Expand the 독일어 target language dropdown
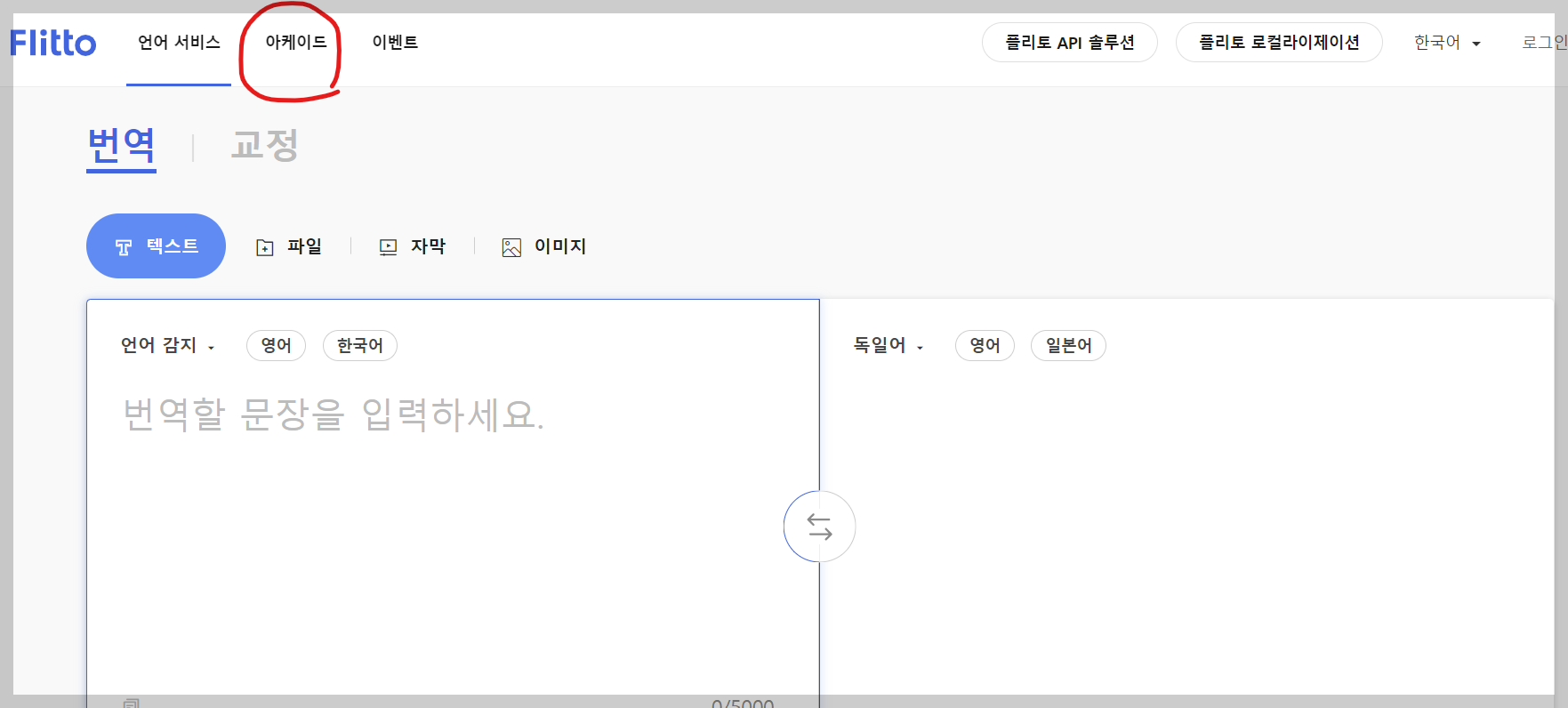 point(889,345)
